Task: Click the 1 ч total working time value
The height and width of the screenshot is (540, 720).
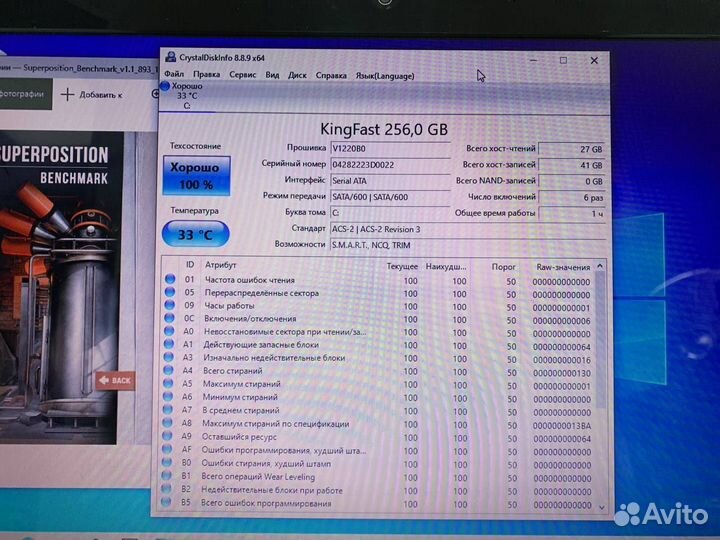Action: pos(572,214)
